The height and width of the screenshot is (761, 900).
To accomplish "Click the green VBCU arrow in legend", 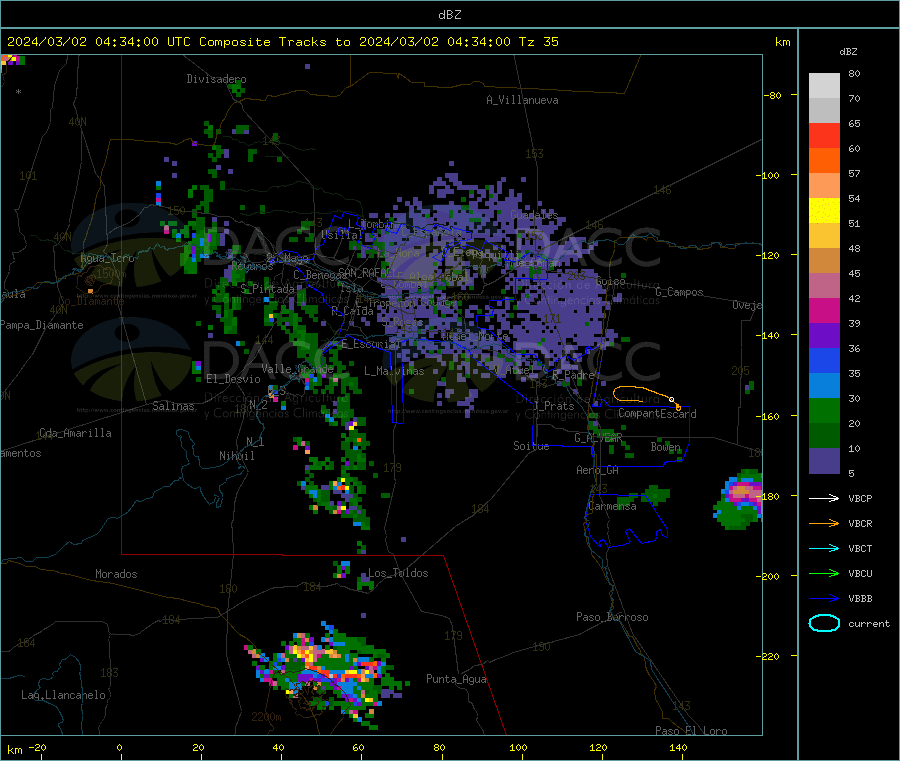I will pos(824,573).
